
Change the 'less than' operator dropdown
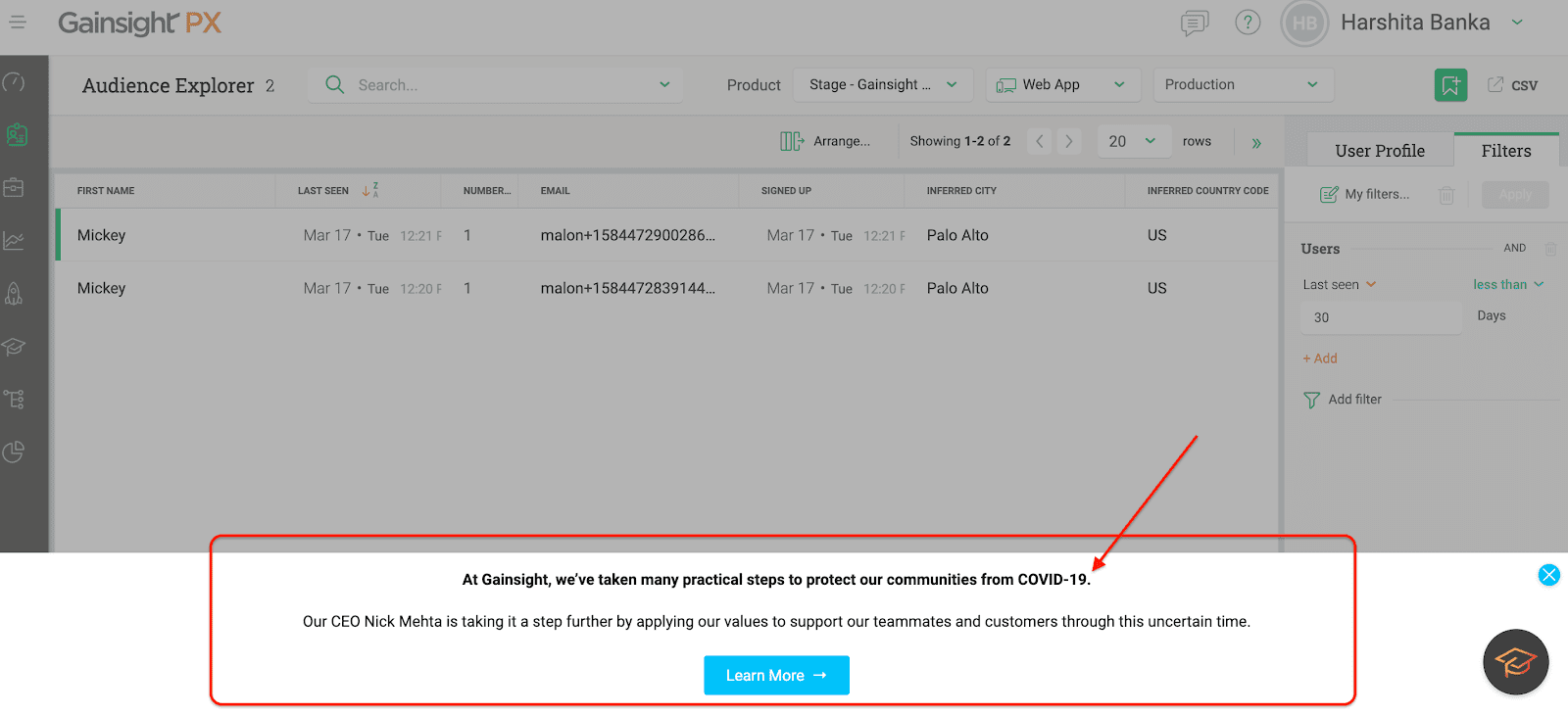[1507, 285]
